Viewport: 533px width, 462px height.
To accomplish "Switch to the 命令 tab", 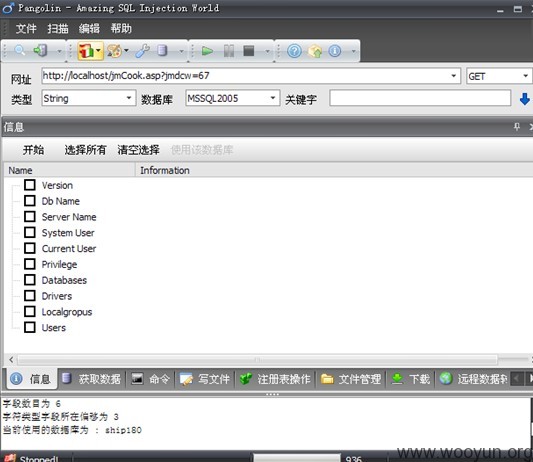I will 151,379.
